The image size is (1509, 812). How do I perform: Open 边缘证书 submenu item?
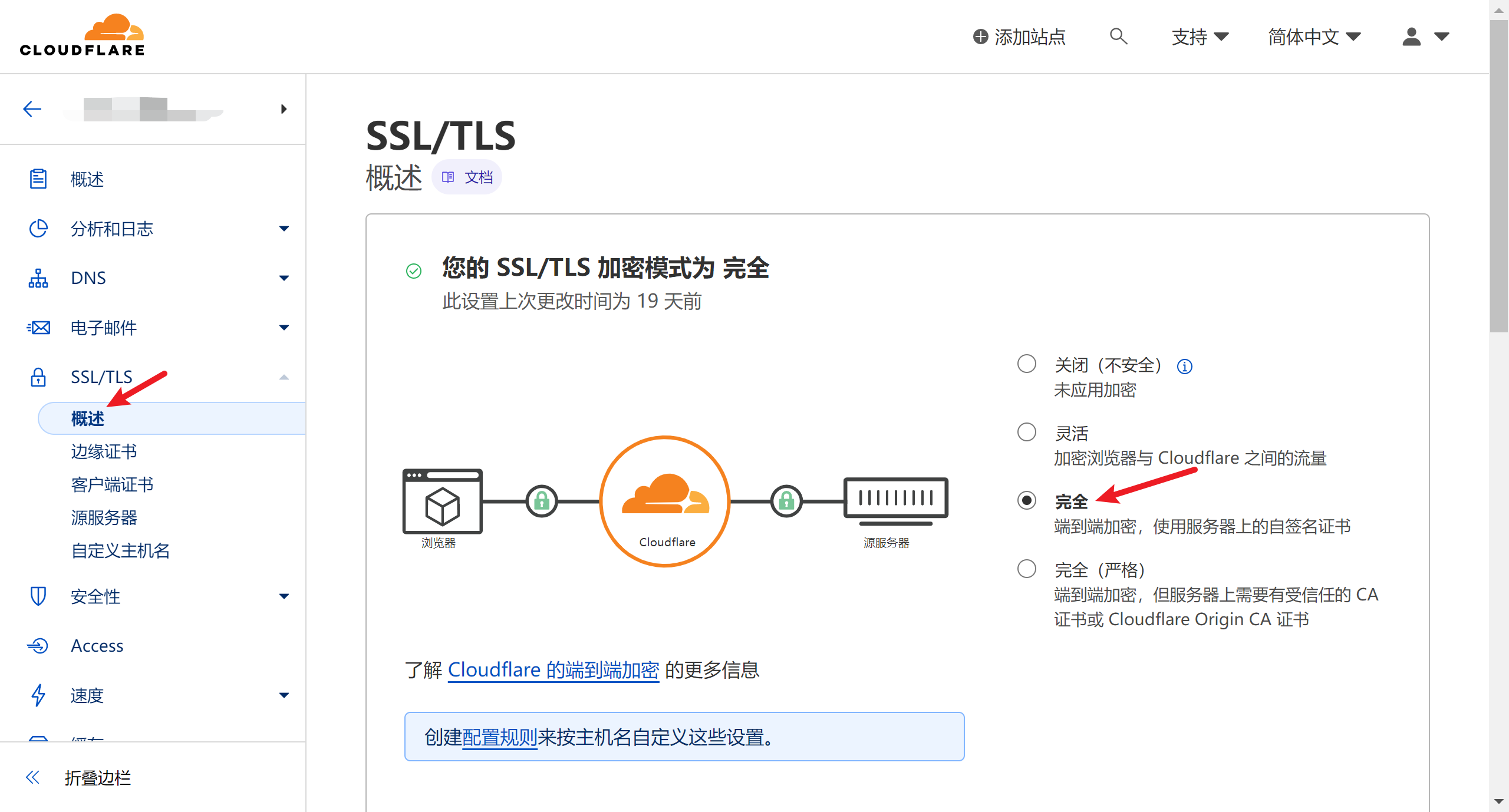point(104,452)
